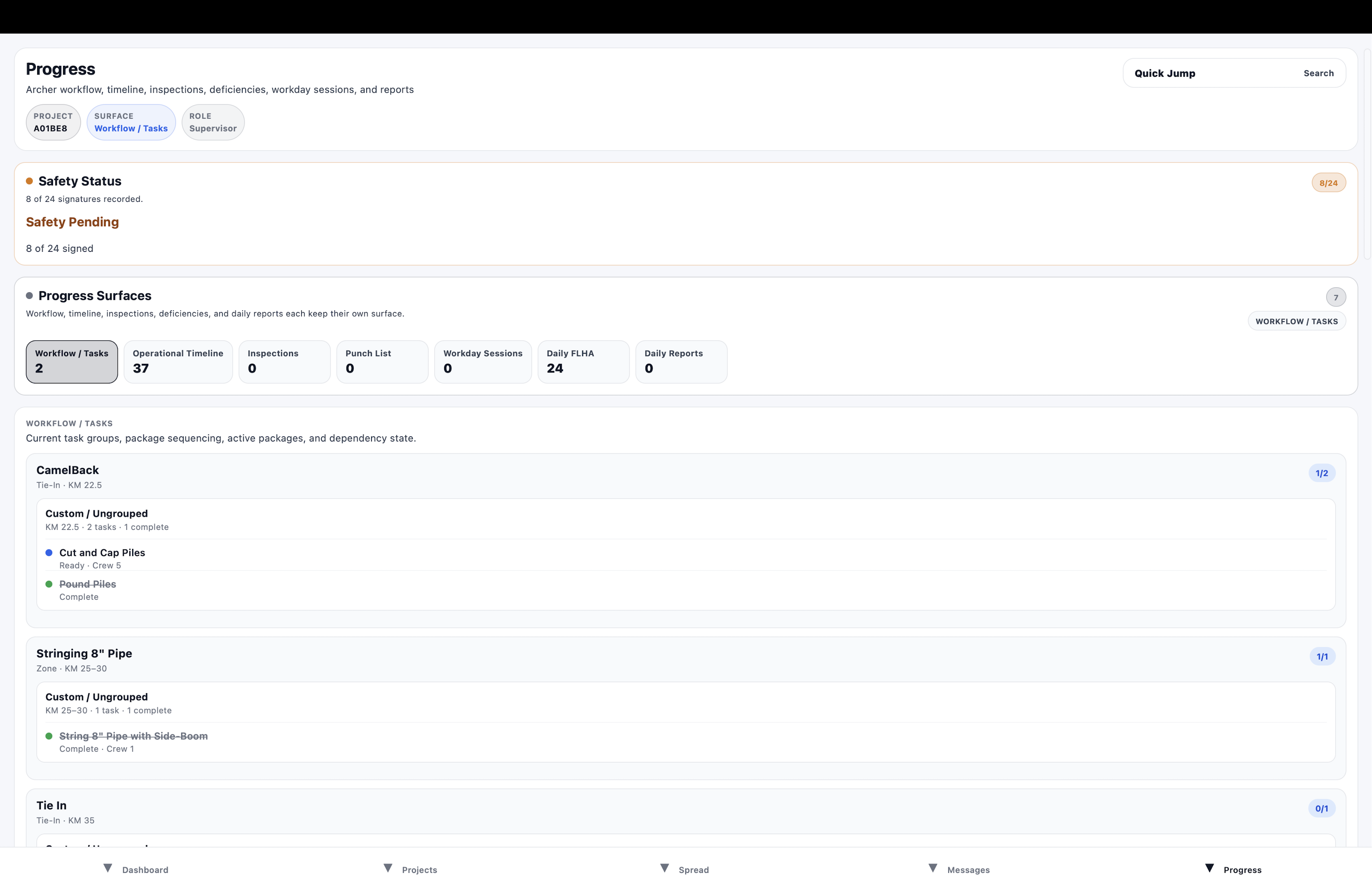This screenshot has width=1372, height=891.
Task: Open the Messages tab in bottom navigation
Action: coord(959,869)
